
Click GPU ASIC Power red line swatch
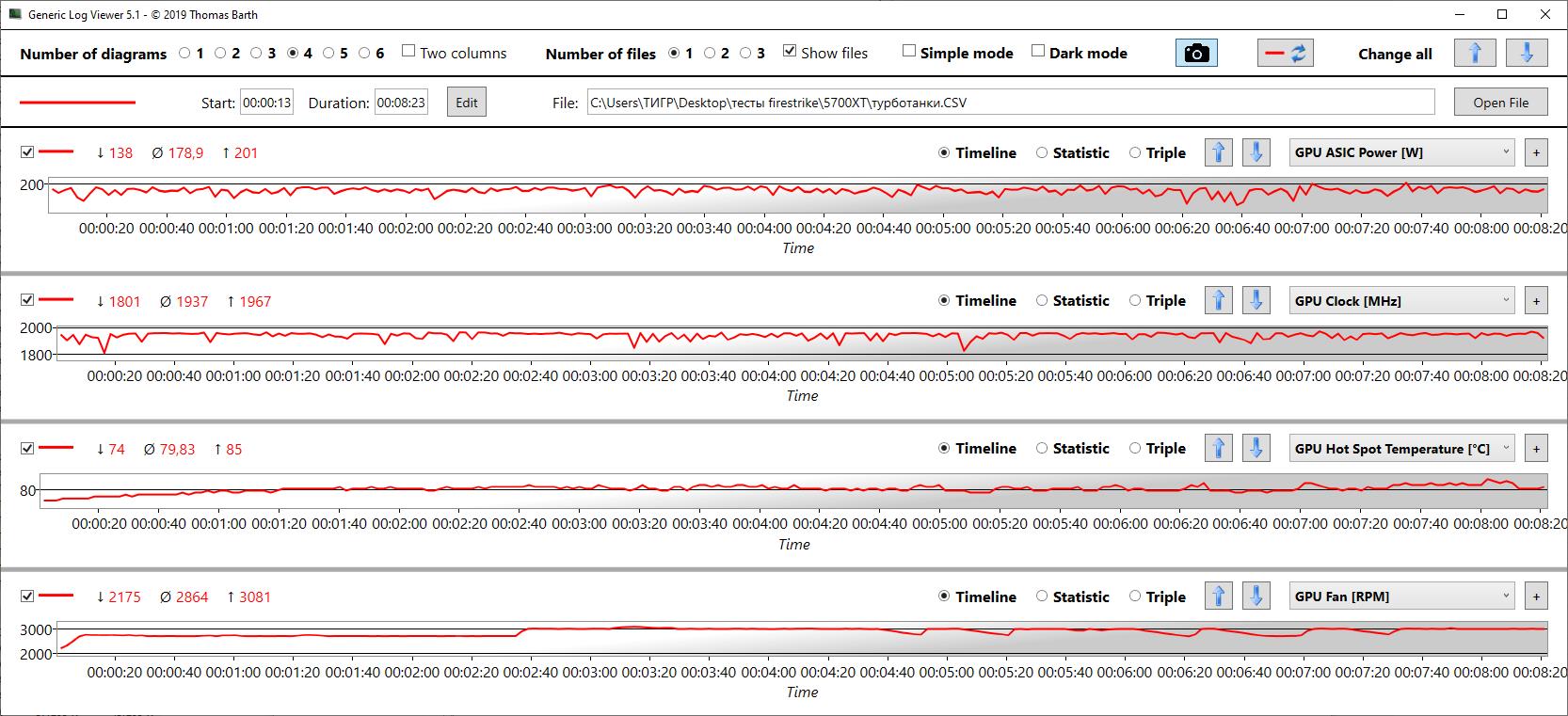[56, 152]
